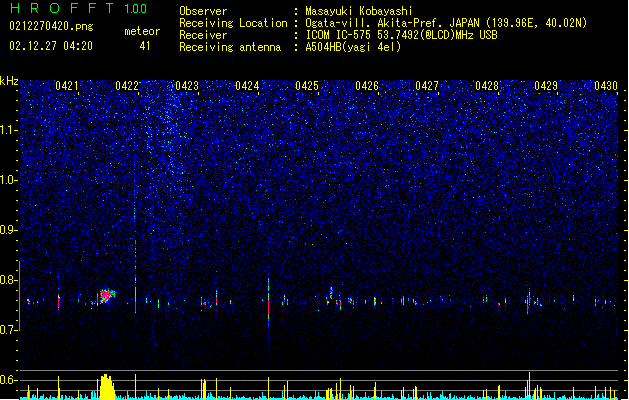Click the Receiver value ICOM IC-575 53.7492 MHz
The height and width of the screenshot is (400, 629).
(x=401, y=35)
